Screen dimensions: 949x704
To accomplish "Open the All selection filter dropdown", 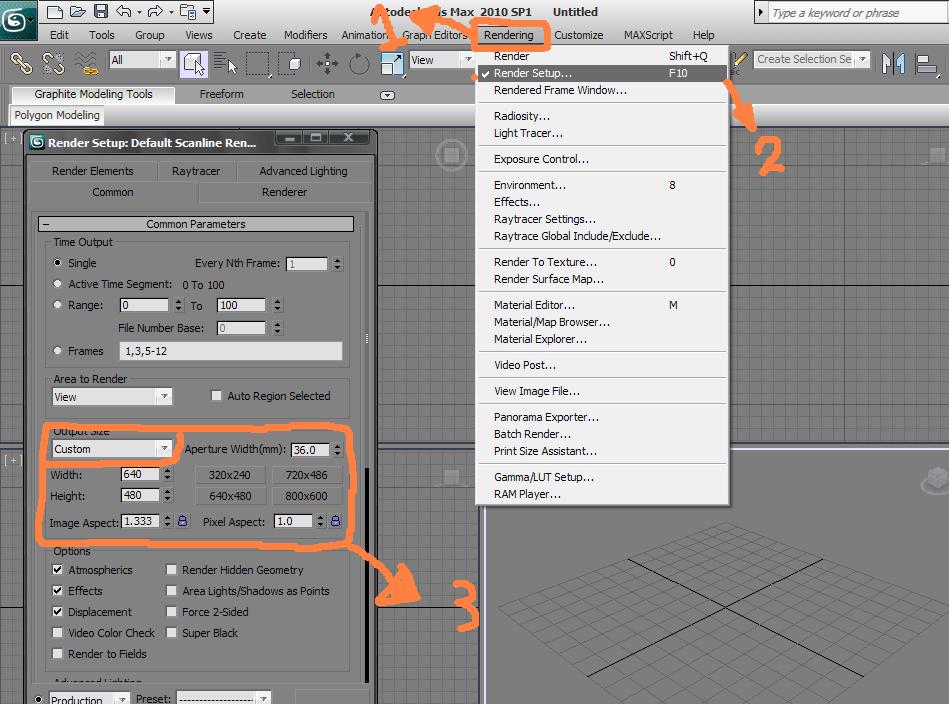I will [x=168, y=59].
